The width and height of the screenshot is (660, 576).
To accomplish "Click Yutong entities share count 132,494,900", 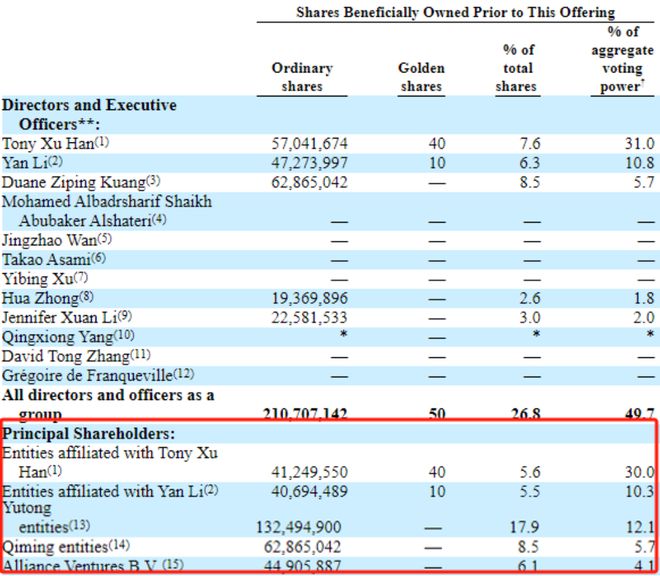I will [299, 527].
